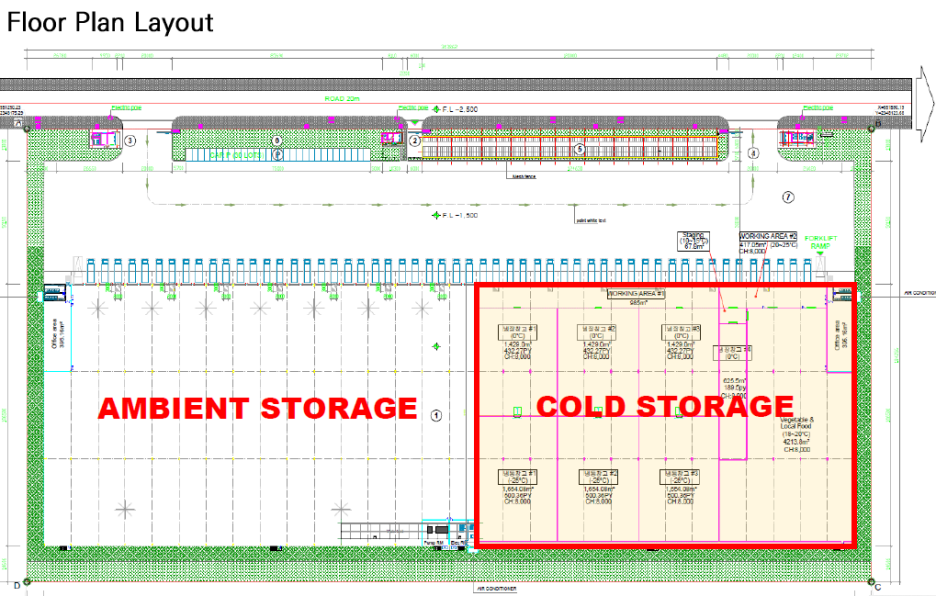The height and width of the screenshot is (597, 936).
Task: Select the "COLD STORAGE" label
Action: (x=665, y=406)
